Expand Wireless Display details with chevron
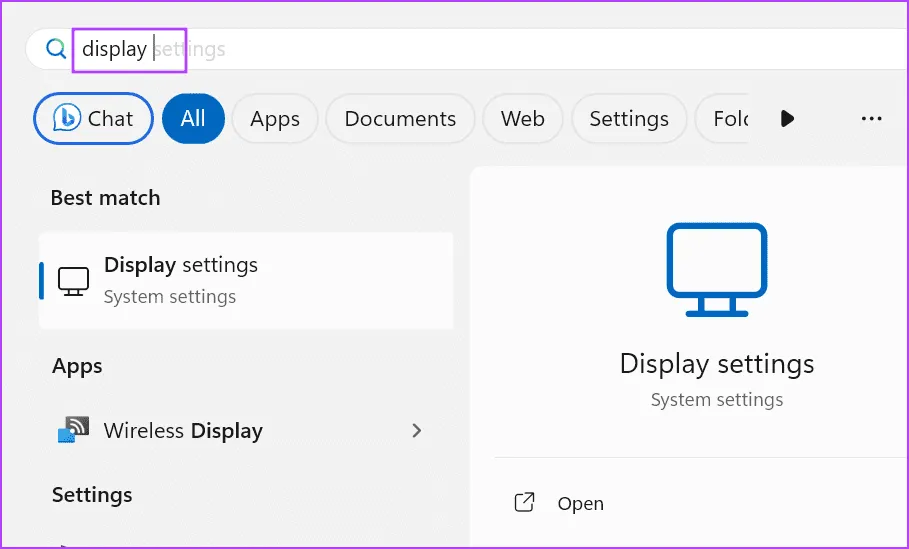909x549 pixels. (417, 431)
